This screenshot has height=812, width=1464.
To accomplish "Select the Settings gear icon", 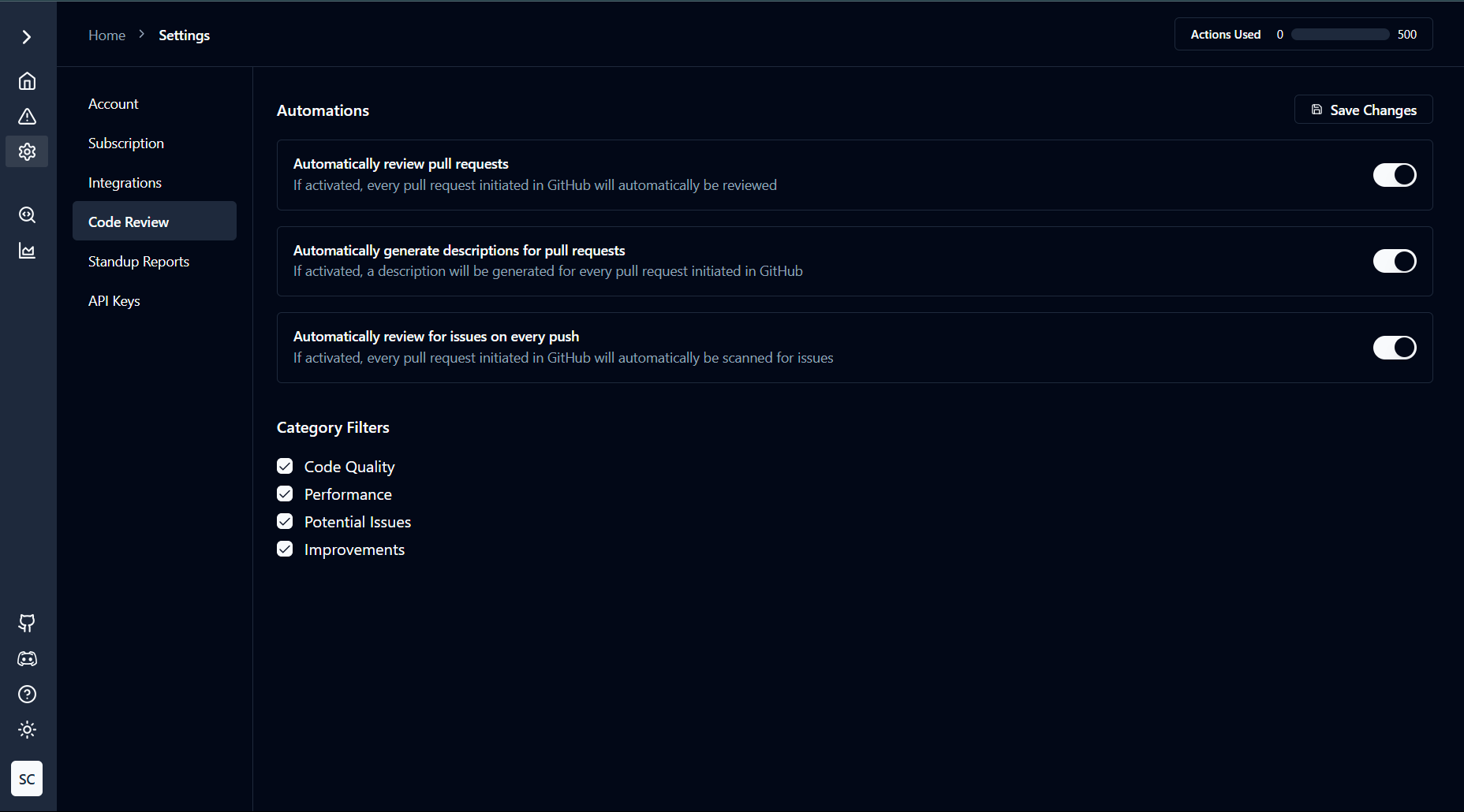I will coord(27,151).
